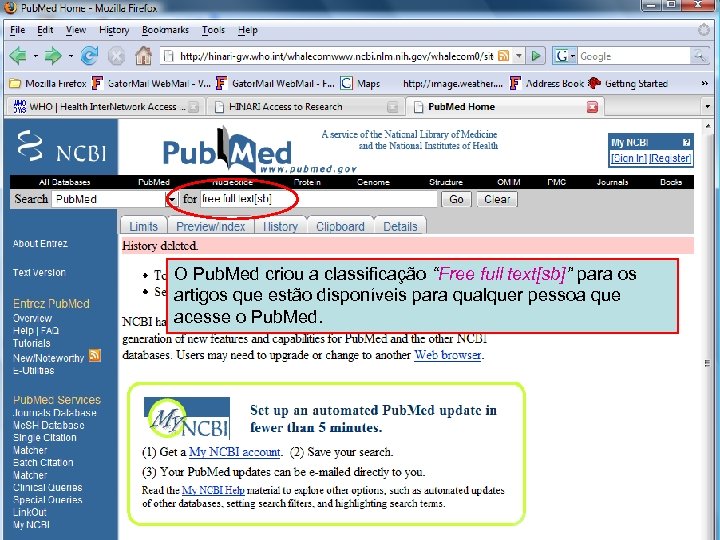Open the Details tab

tap(400, 226)
